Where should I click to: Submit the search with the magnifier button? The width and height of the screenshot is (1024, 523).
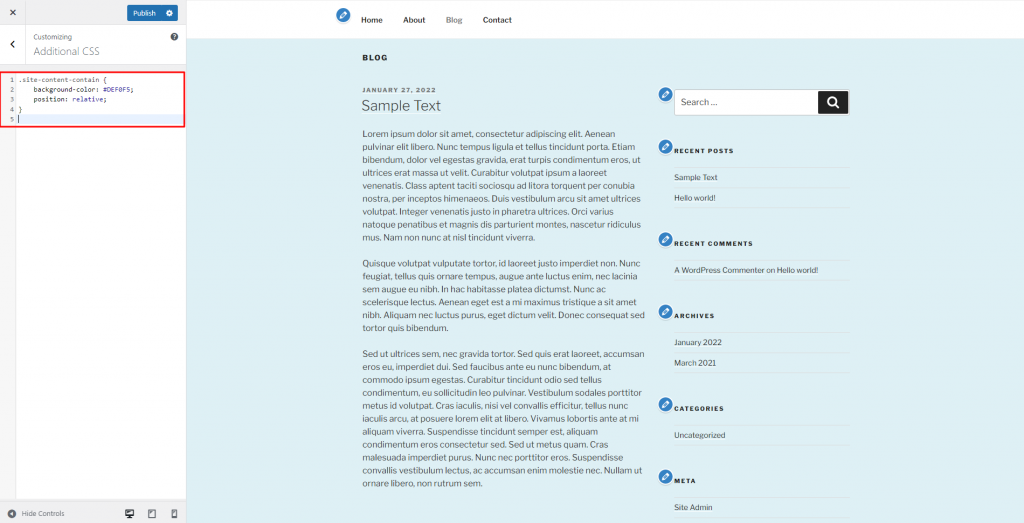pos(833,102)
